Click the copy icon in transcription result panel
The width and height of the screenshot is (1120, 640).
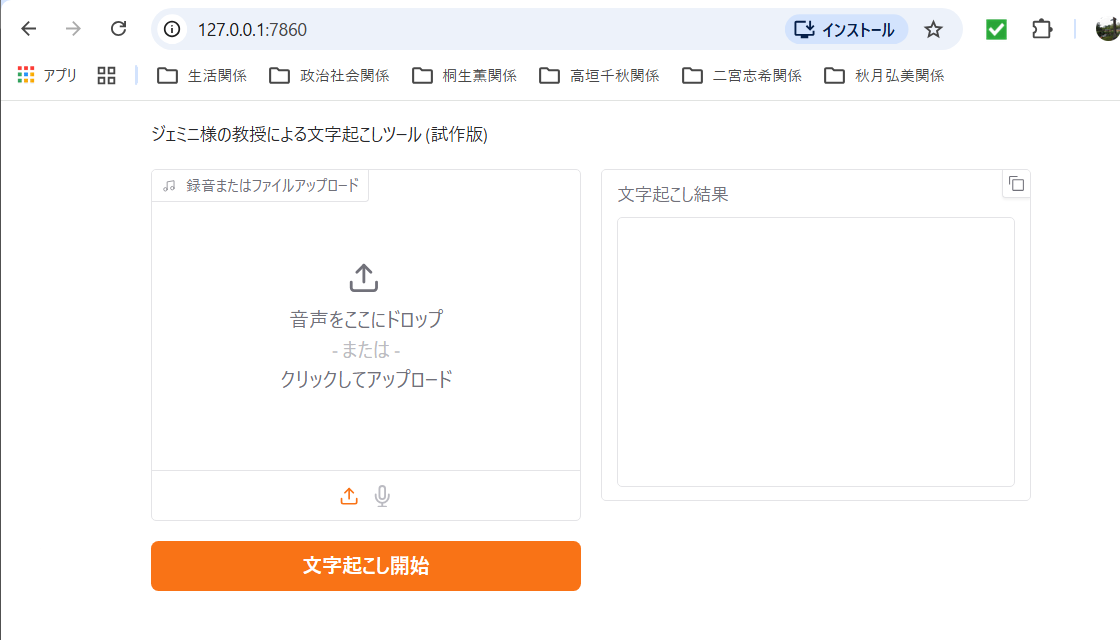pyautogui.click(x=1016, y=184)
